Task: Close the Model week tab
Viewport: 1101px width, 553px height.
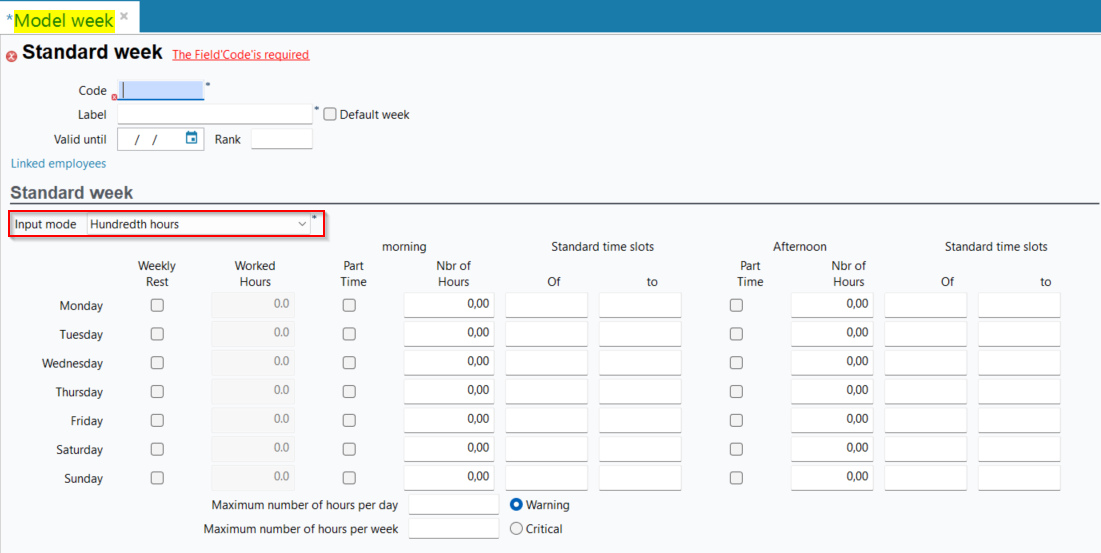Action: pos(124,17)
